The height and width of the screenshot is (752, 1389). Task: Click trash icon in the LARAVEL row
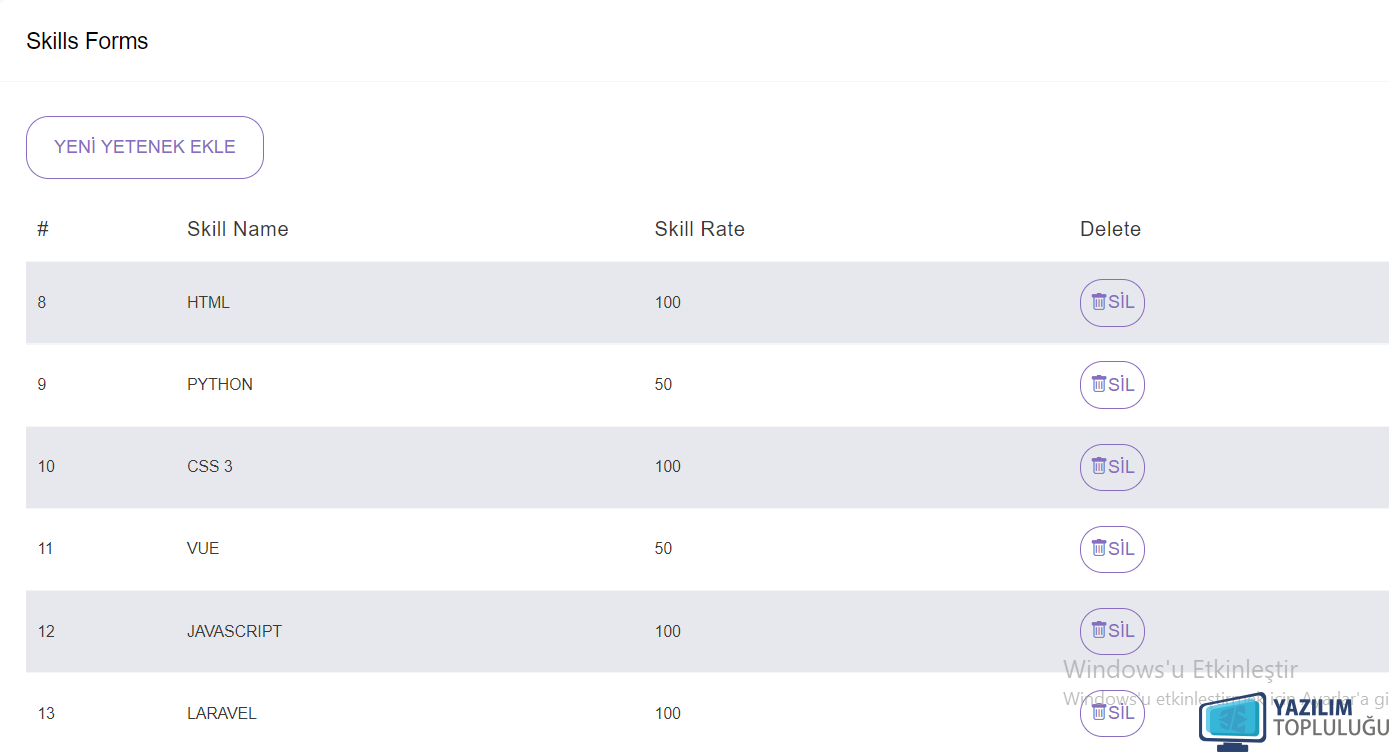tap(1098, 712)
